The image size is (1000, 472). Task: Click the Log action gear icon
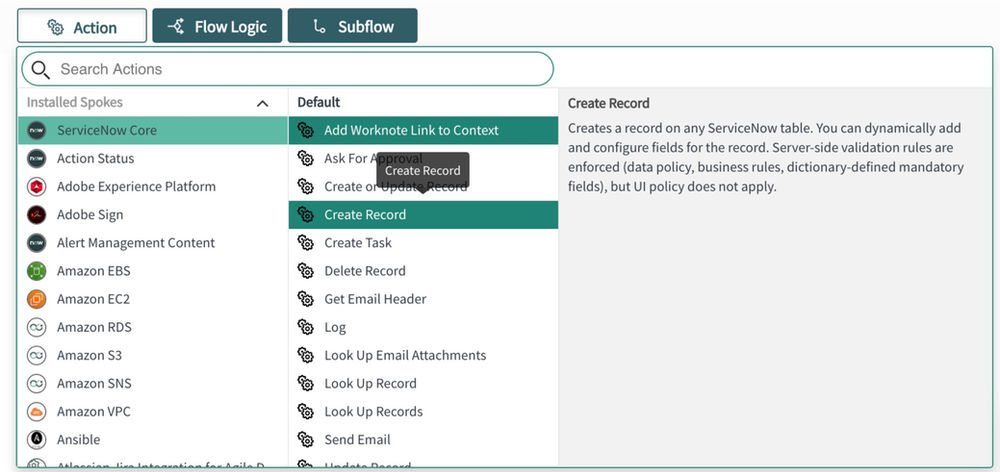pyautogui.click(x=305, y=327)
